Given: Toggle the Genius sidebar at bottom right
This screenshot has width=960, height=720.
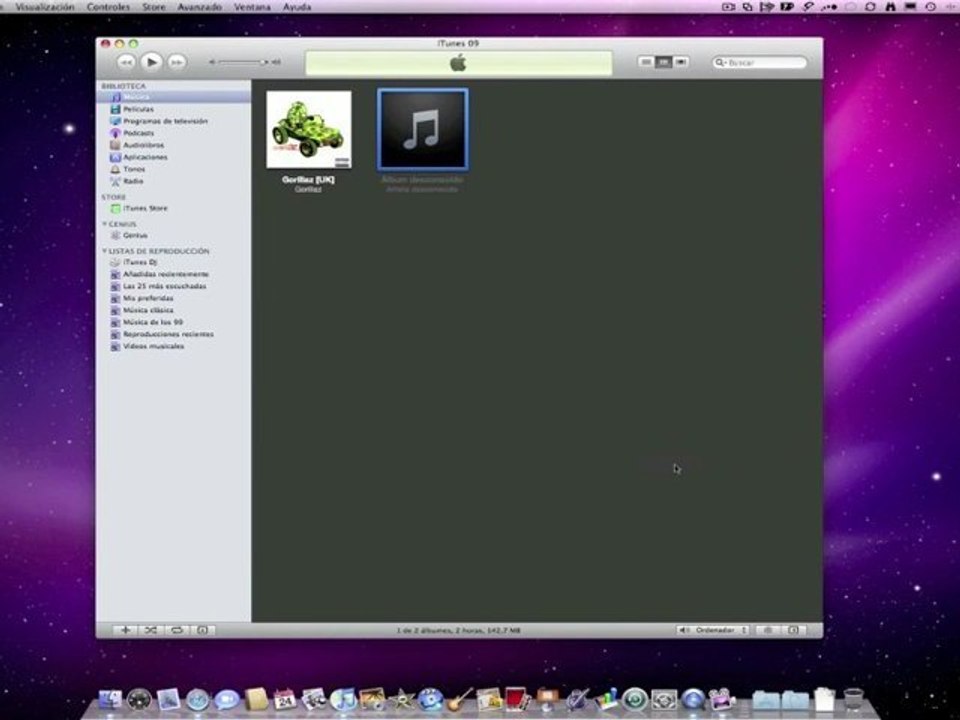Looking at the screenshot, I should tap(793, 630).
